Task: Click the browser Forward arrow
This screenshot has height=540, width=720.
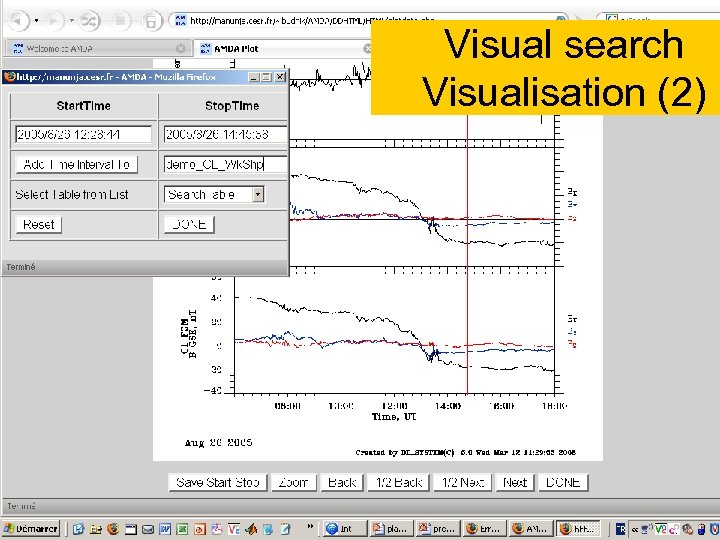Action: pos(54,21)
